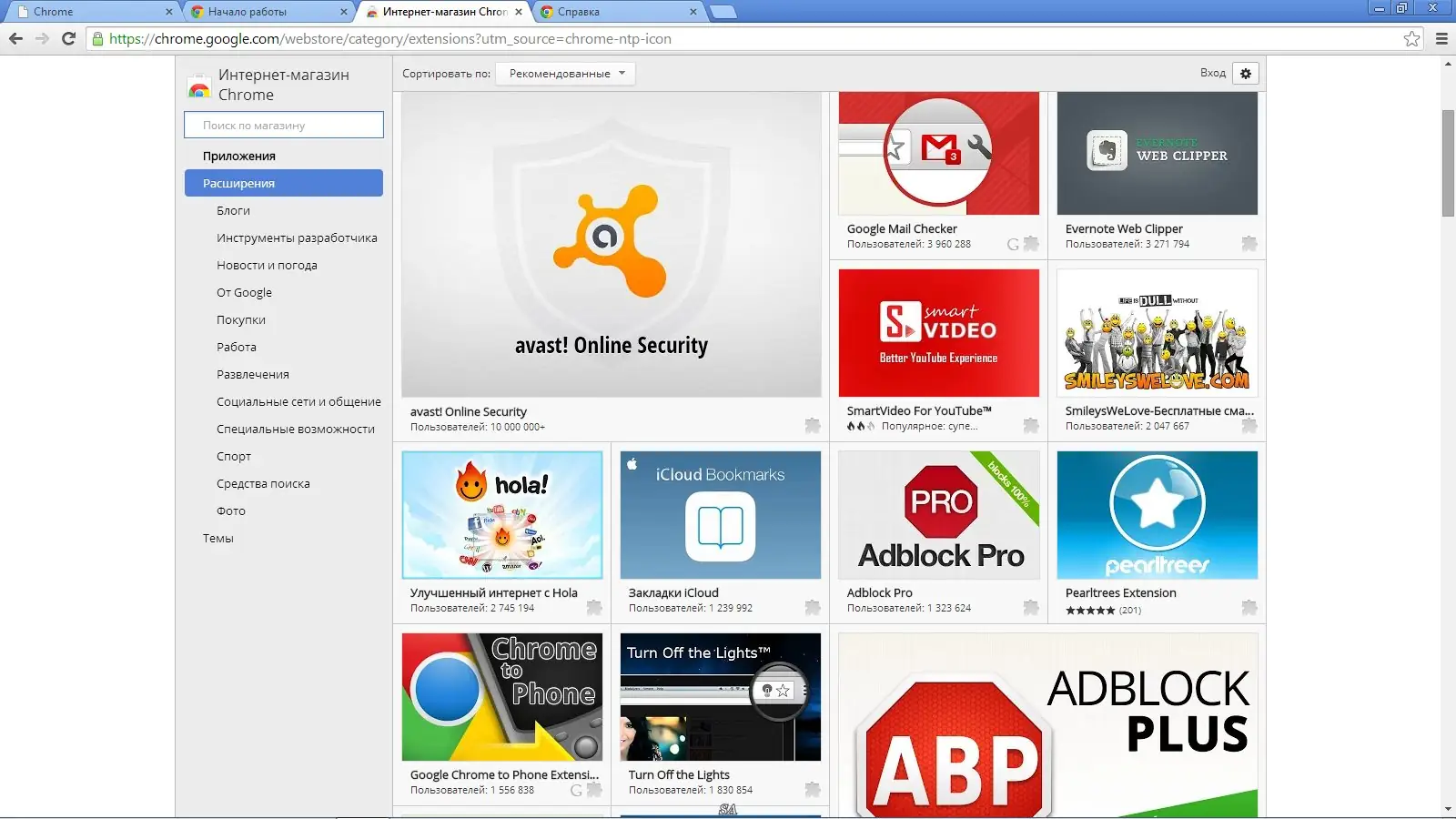The height and width of the screenshot is (819, 1456).
Task: Reload the current page
Action: click(x=68, y=38)
